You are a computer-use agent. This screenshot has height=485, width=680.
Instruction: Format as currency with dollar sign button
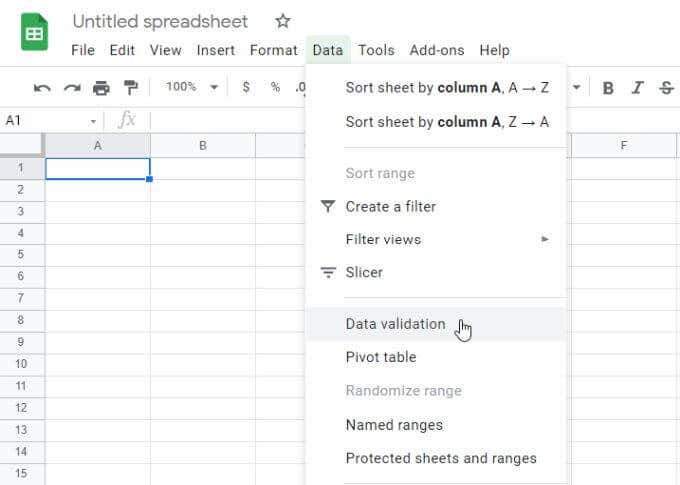(246, 88)
